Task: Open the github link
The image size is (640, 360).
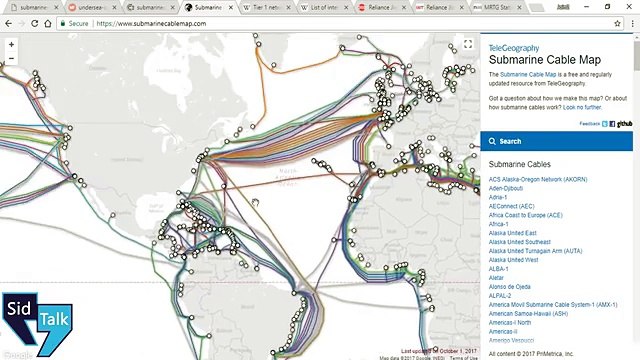Action: [x=624, y=124]
